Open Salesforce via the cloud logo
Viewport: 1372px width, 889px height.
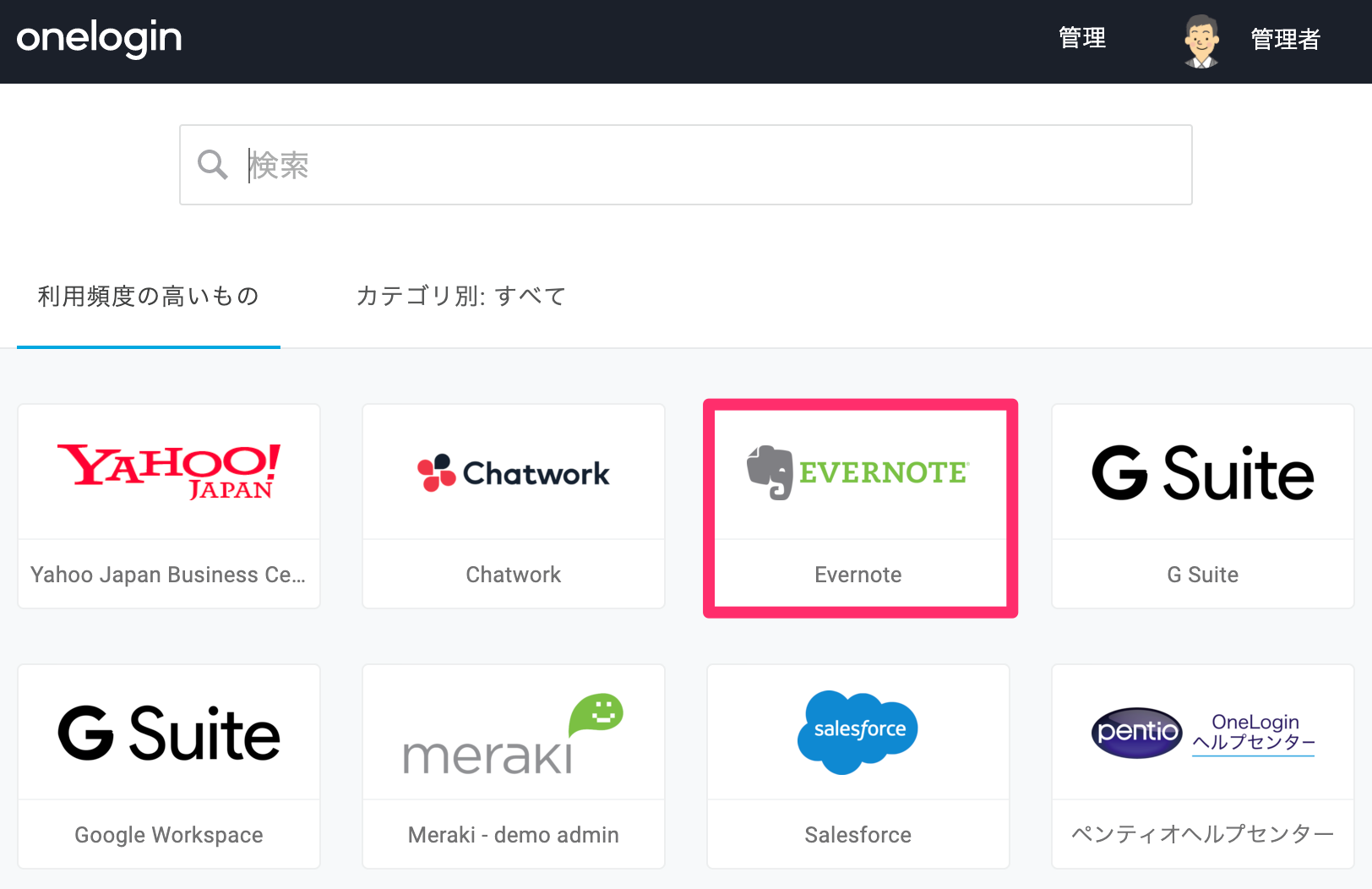858,732
